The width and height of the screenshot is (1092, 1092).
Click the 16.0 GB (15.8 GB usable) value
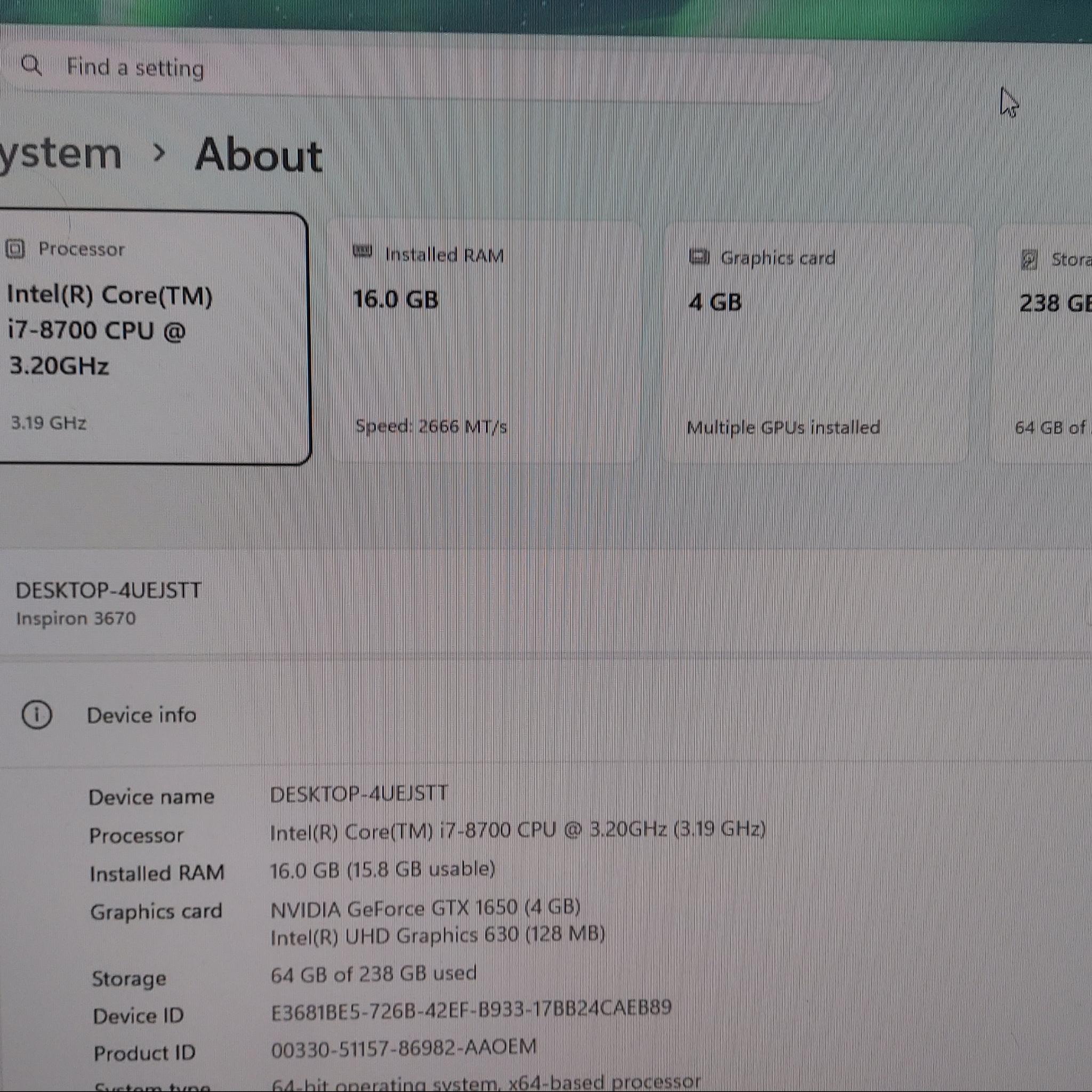[383, 869]
